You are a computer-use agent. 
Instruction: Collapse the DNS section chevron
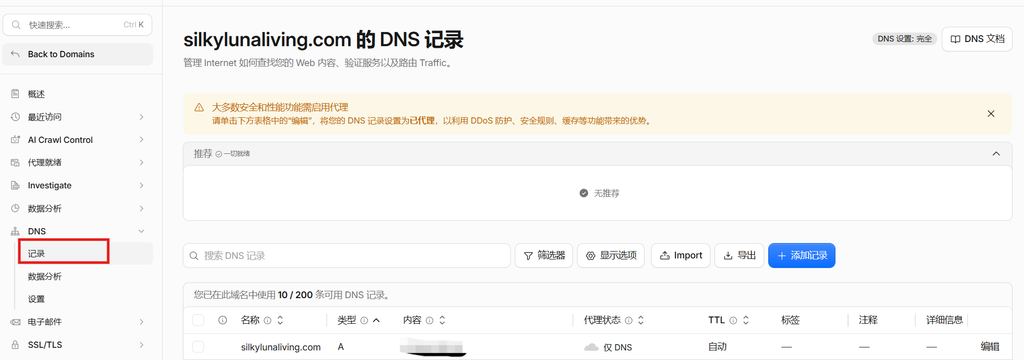pos(142,231)
